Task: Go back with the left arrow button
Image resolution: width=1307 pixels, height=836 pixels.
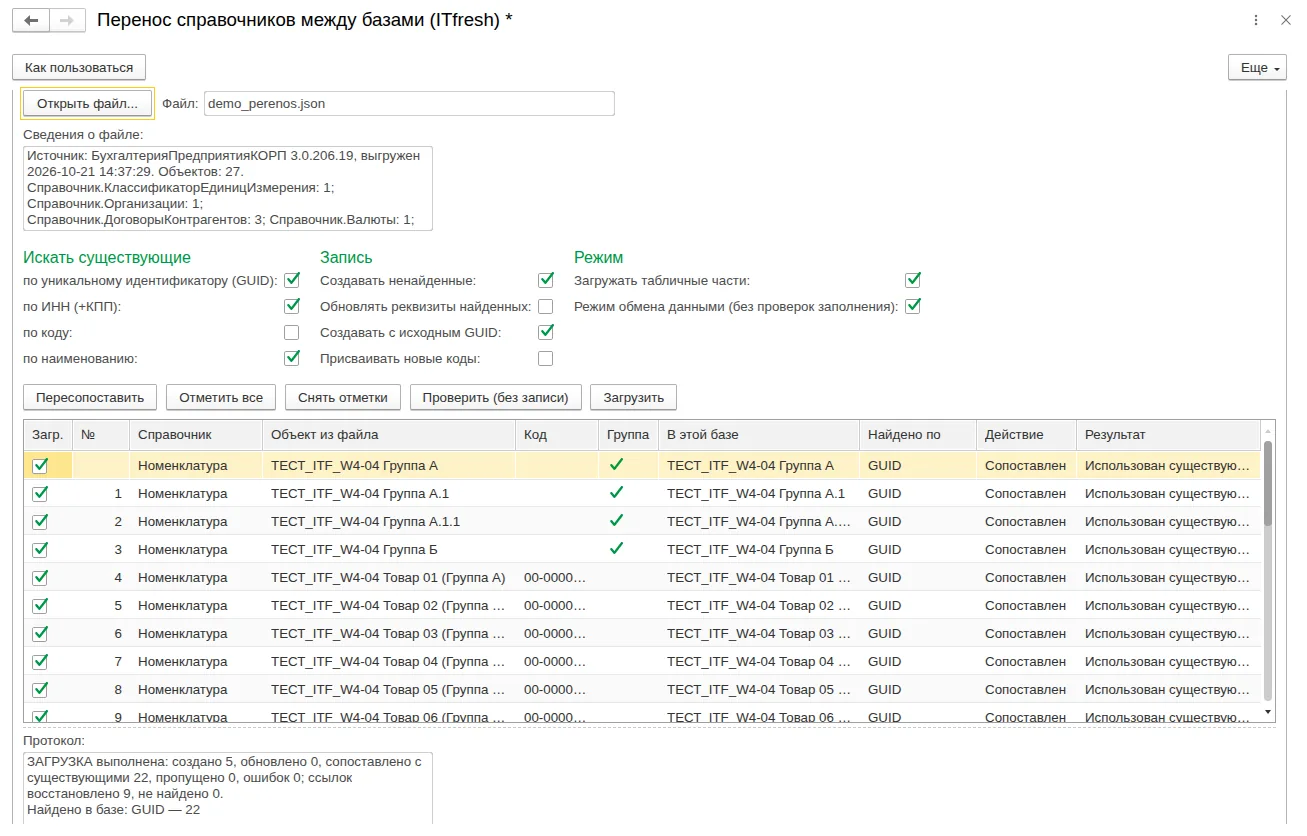Action: (31, 20)
